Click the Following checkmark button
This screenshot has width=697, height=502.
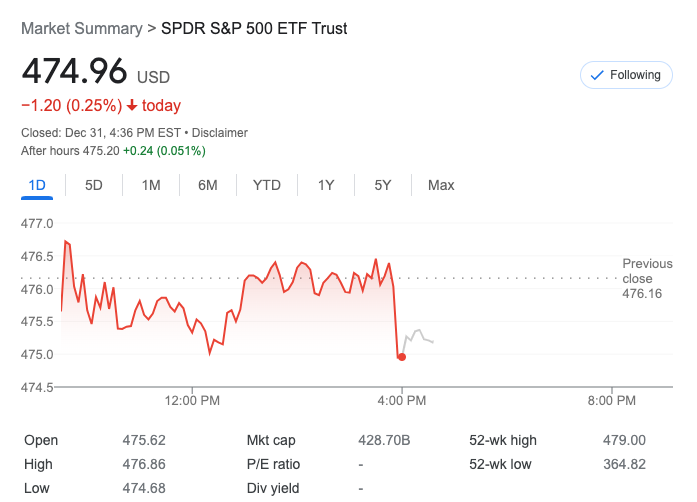click(626, 75)
